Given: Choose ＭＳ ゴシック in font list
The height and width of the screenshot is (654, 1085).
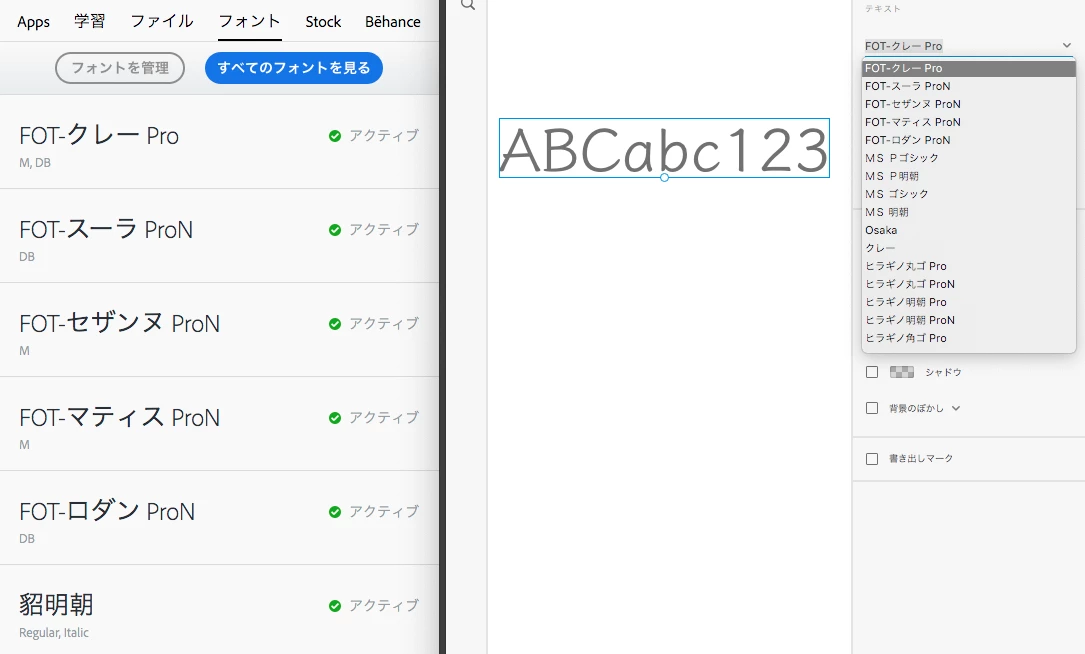Looking at the screenshot, I should [x=969, y=194].
